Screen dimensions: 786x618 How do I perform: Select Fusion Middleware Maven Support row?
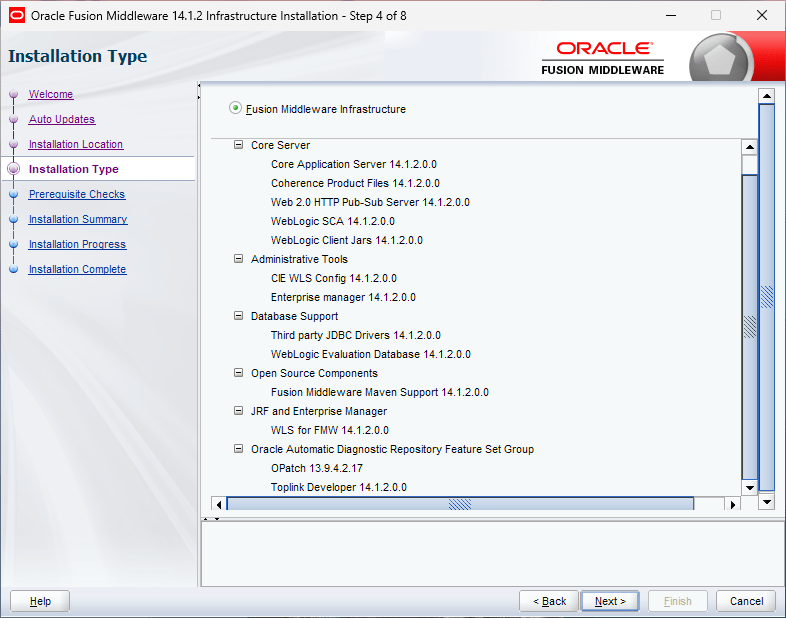click(x=379, y=392)
